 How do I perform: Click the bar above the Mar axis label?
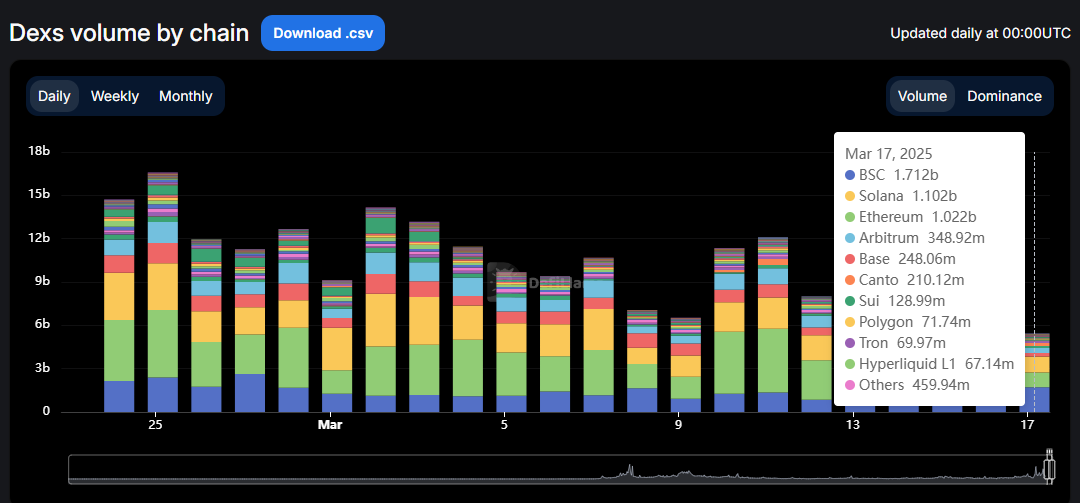(337, 346)
